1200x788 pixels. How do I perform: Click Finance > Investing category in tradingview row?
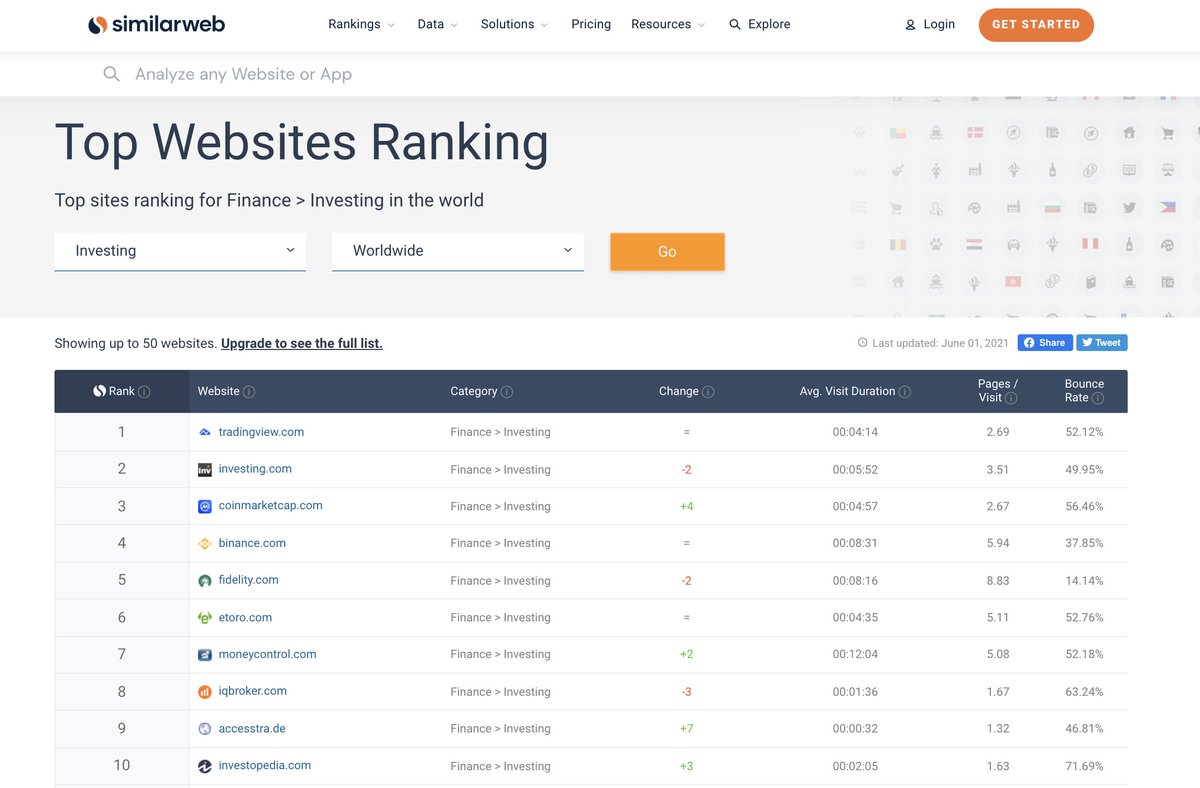500,433
